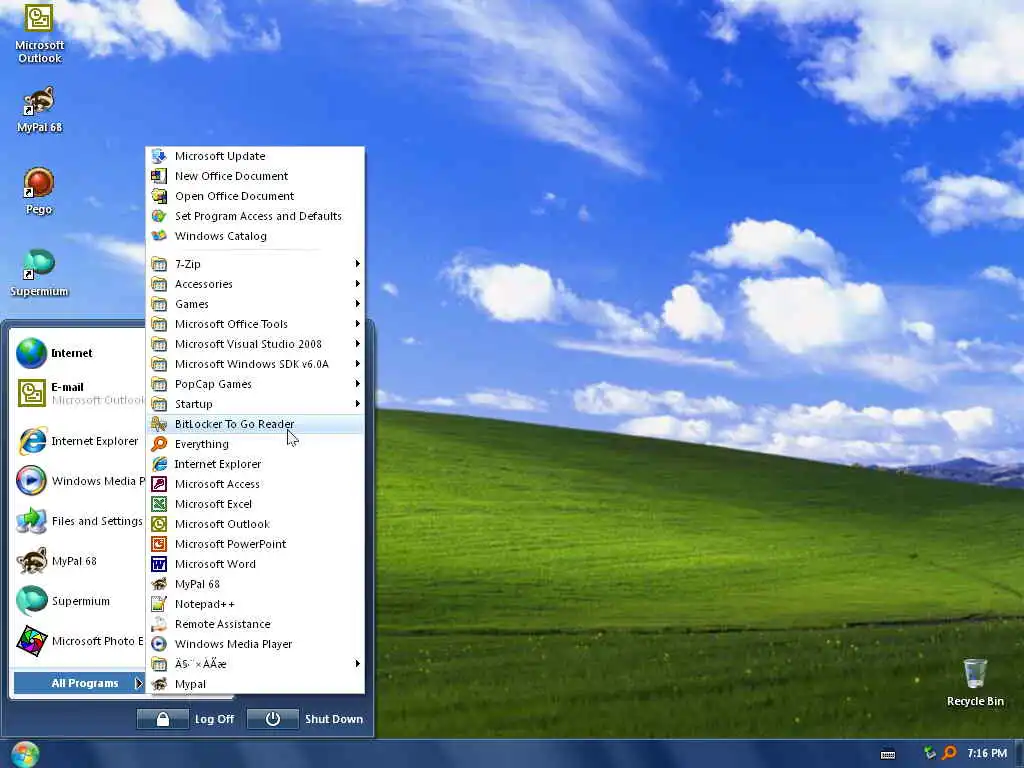Click Supermium icon in Start menu left pane
Image resolution: width=1024 pixels, height=768 pixels.
click(x=31, y=601)
